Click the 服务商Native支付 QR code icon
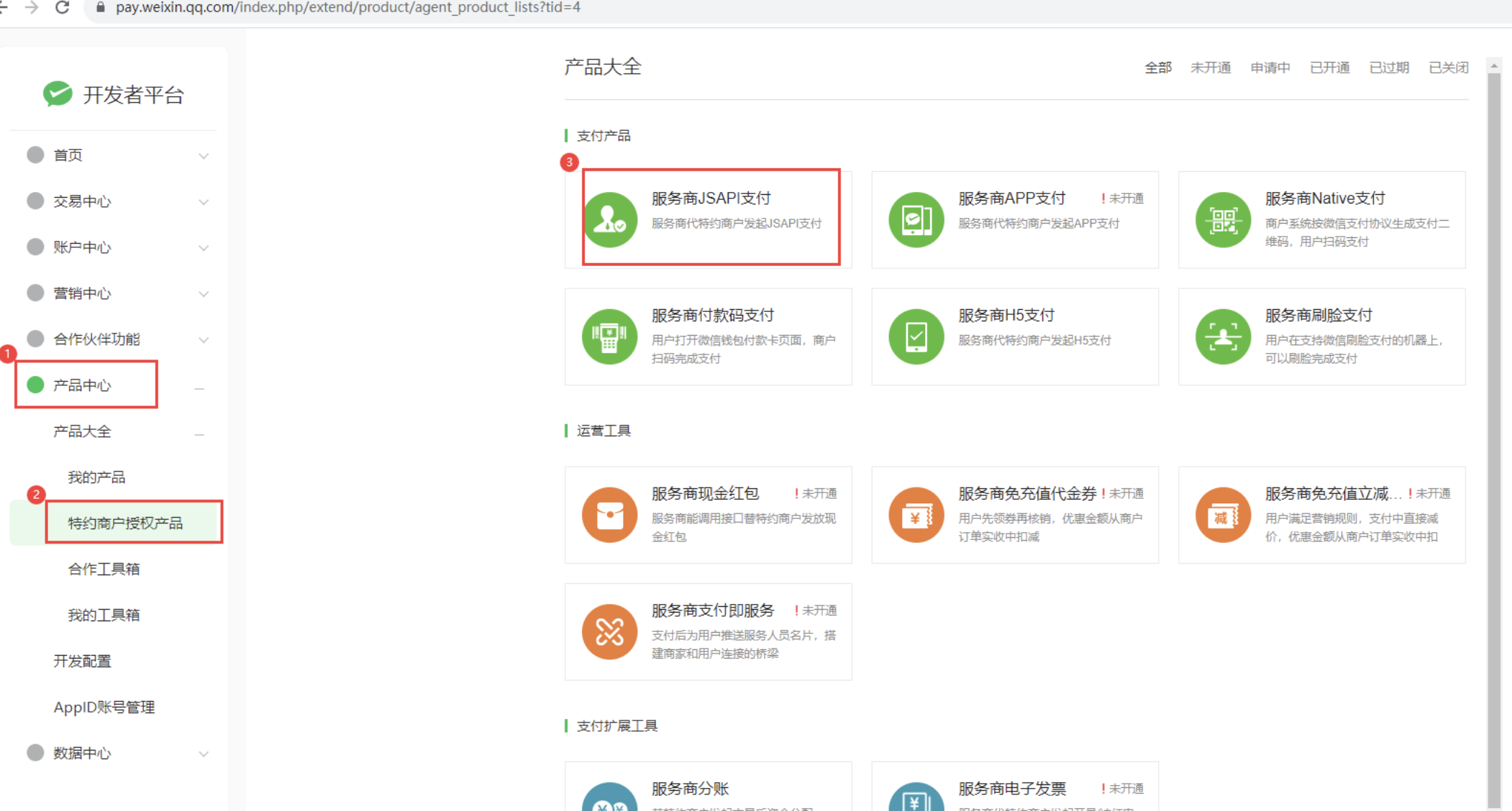The image size is (1512, 811). click(1223, 220)
